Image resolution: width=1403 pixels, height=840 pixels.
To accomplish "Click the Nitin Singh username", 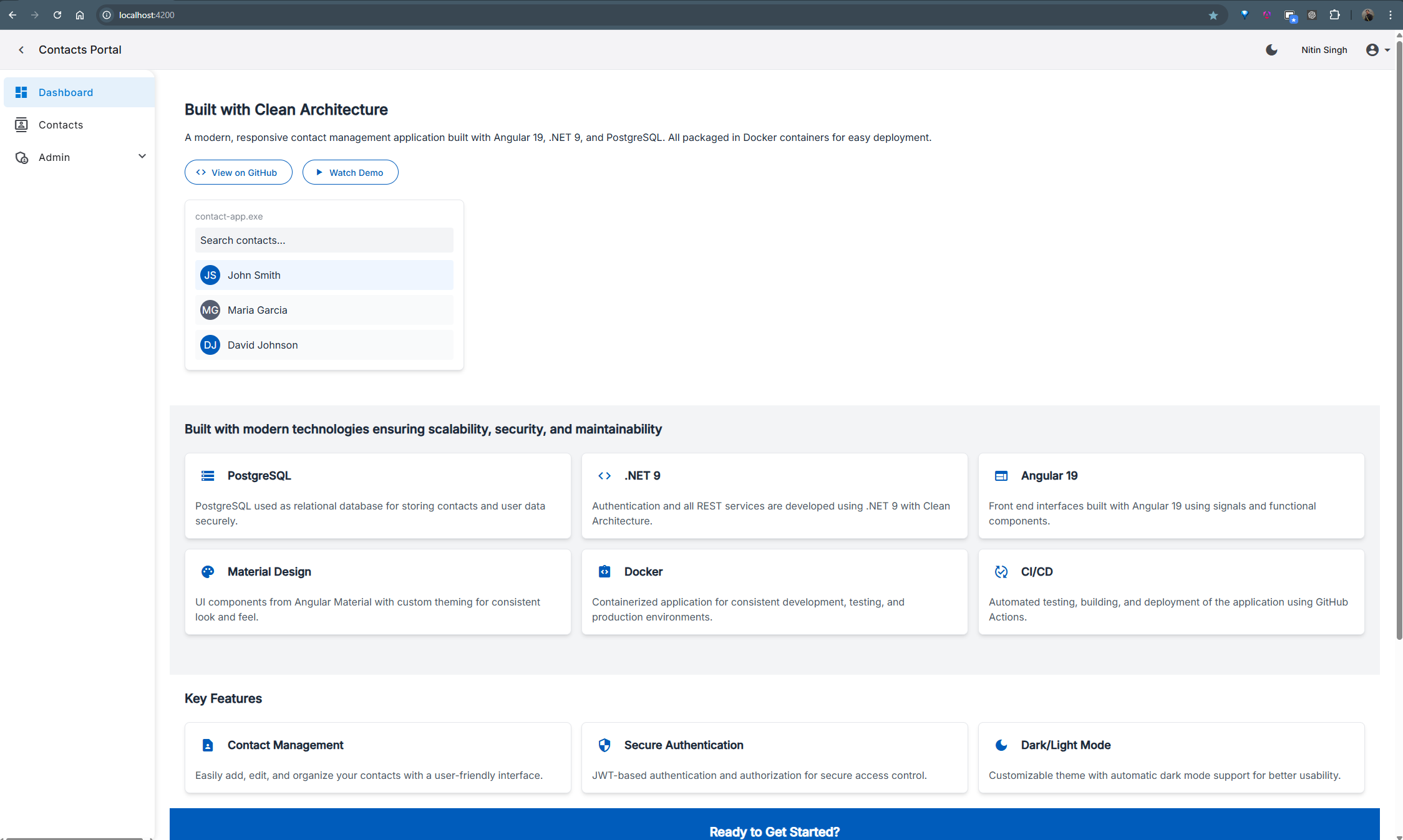I will coord(1324,50).
